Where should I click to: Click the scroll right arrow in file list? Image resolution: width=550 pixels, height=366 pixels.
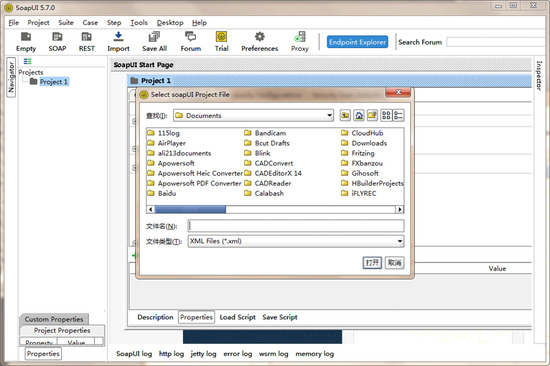[x=400, y=209]
